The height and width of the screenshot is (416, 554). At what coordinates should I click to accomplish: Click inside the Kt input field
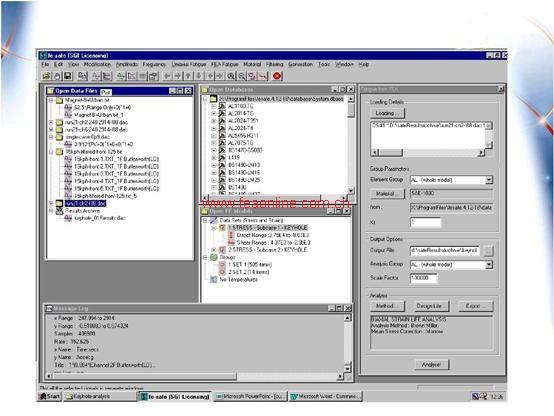[425, 222]
